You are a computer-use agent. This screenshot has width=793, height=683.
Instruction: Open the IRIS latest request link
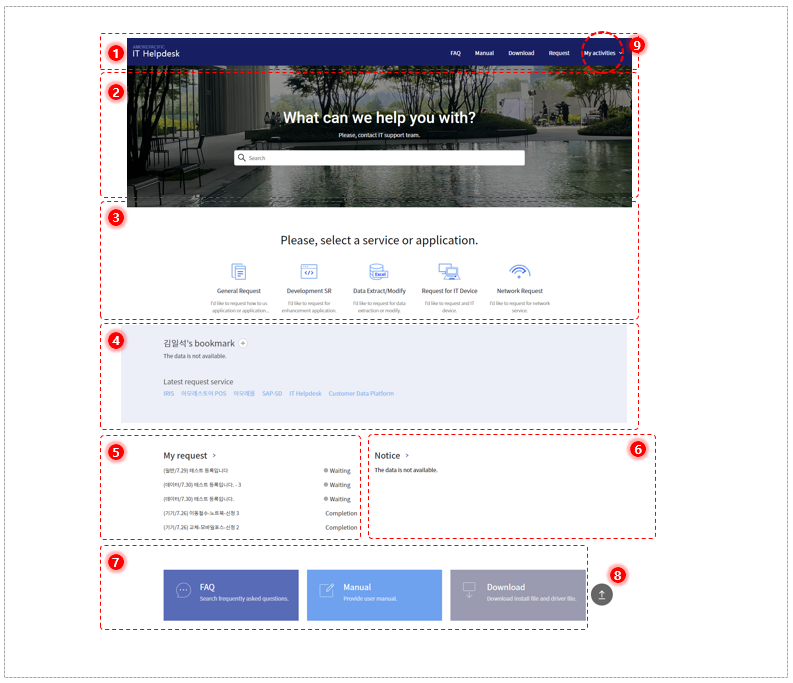click(x=168, y=394)
